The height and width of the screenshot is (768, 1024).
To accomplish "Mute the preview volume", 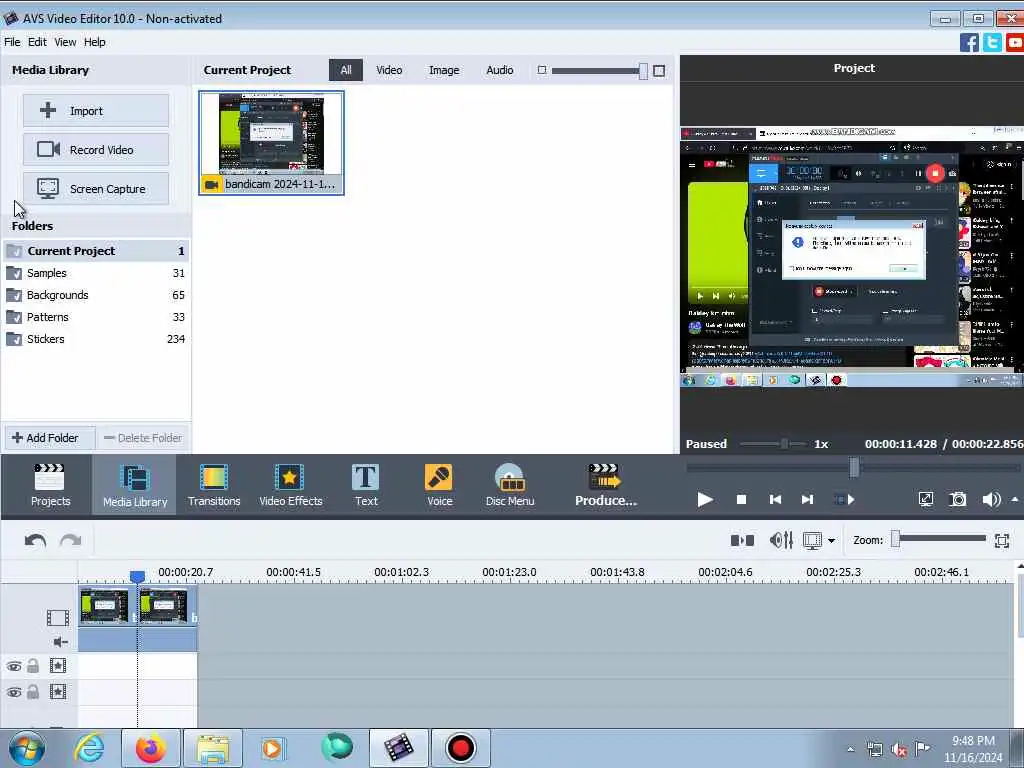I will 991,500.
